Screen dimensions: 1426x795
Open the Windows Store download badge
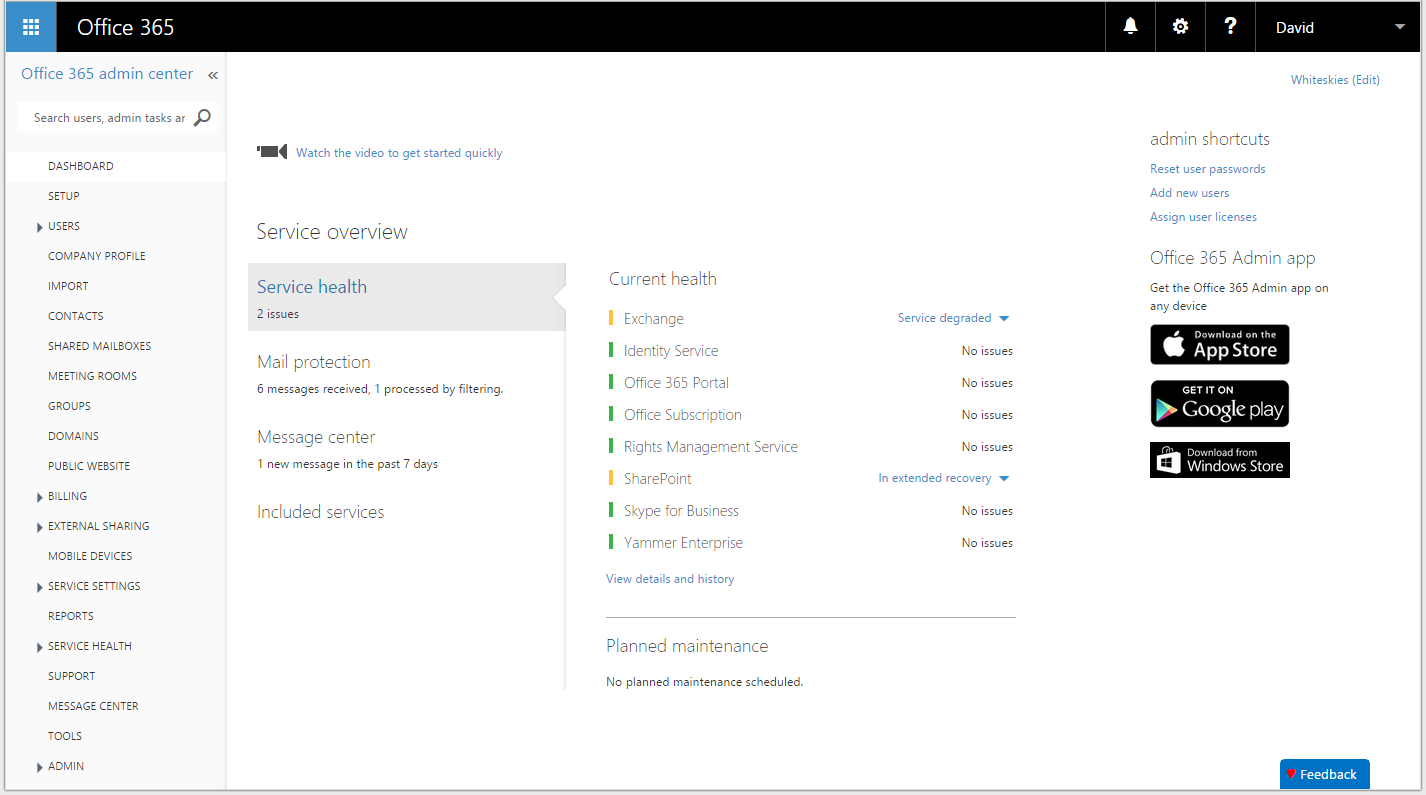pyautogui.click(x=1219, y=460)
